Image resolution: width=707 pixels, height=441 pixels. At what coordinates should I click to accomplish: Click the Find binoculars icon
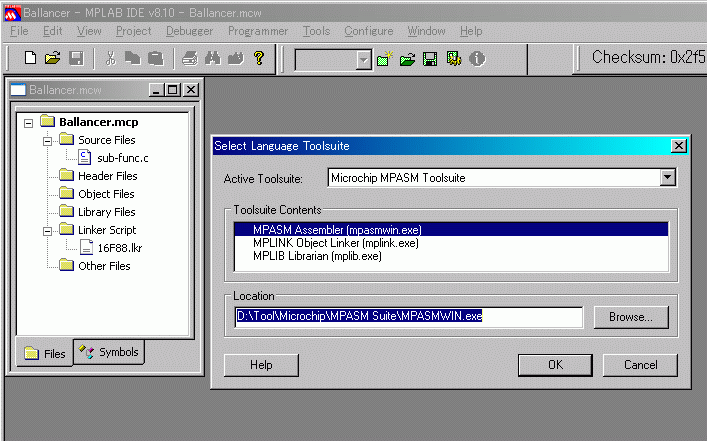(213, 58)
